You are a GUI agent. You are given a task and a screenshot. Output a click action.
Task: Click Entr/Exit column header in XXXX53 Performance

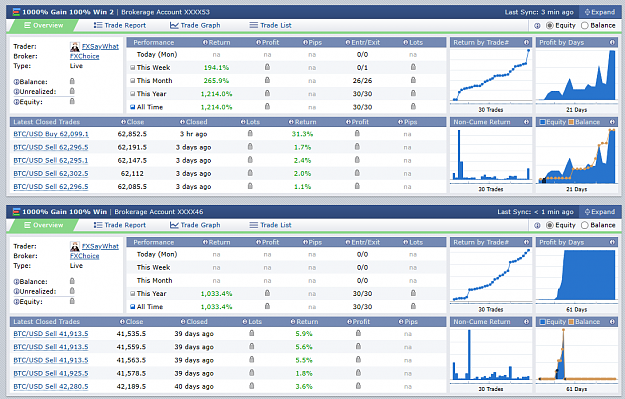point(363,42)
